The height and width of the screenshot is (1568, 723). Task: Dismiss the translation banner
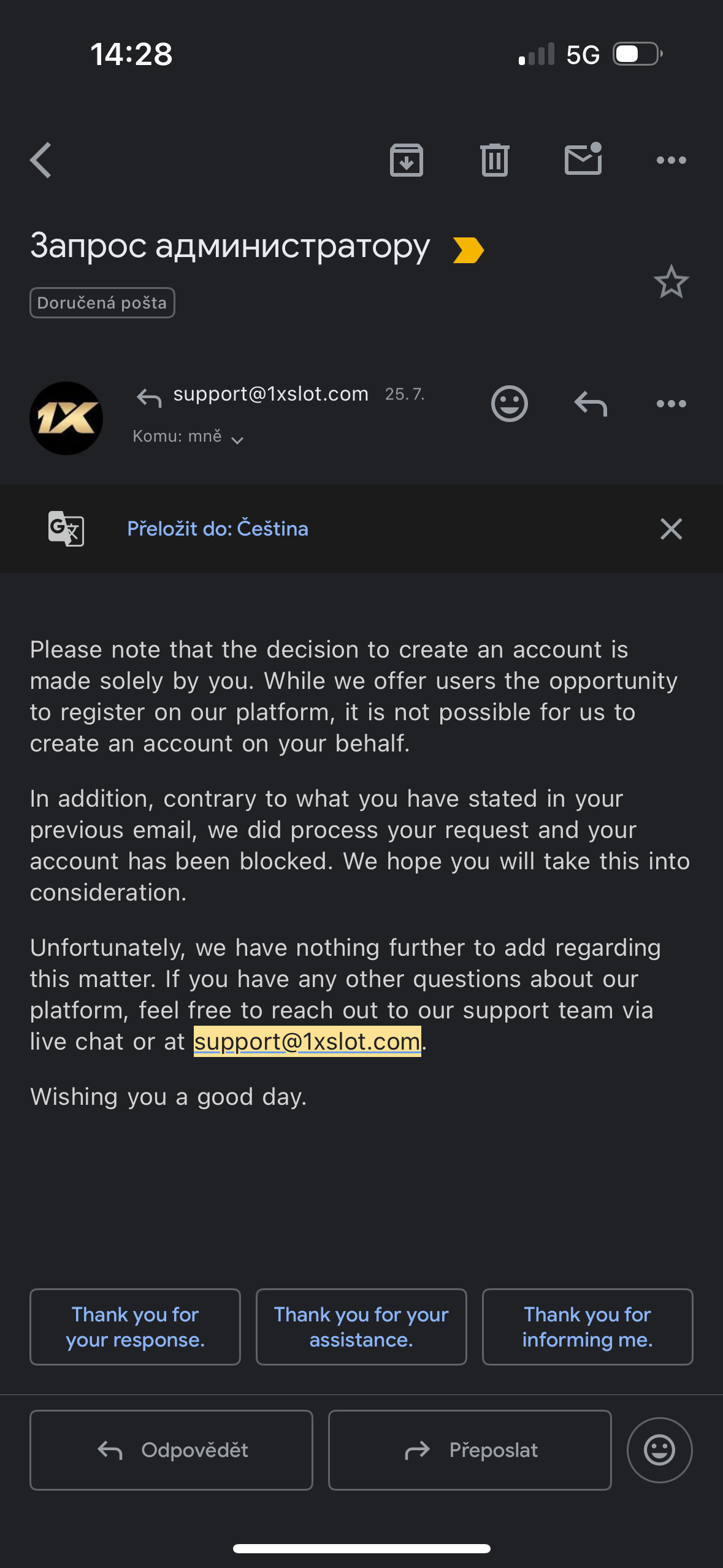pyautogui.click(x=671, y=529)
